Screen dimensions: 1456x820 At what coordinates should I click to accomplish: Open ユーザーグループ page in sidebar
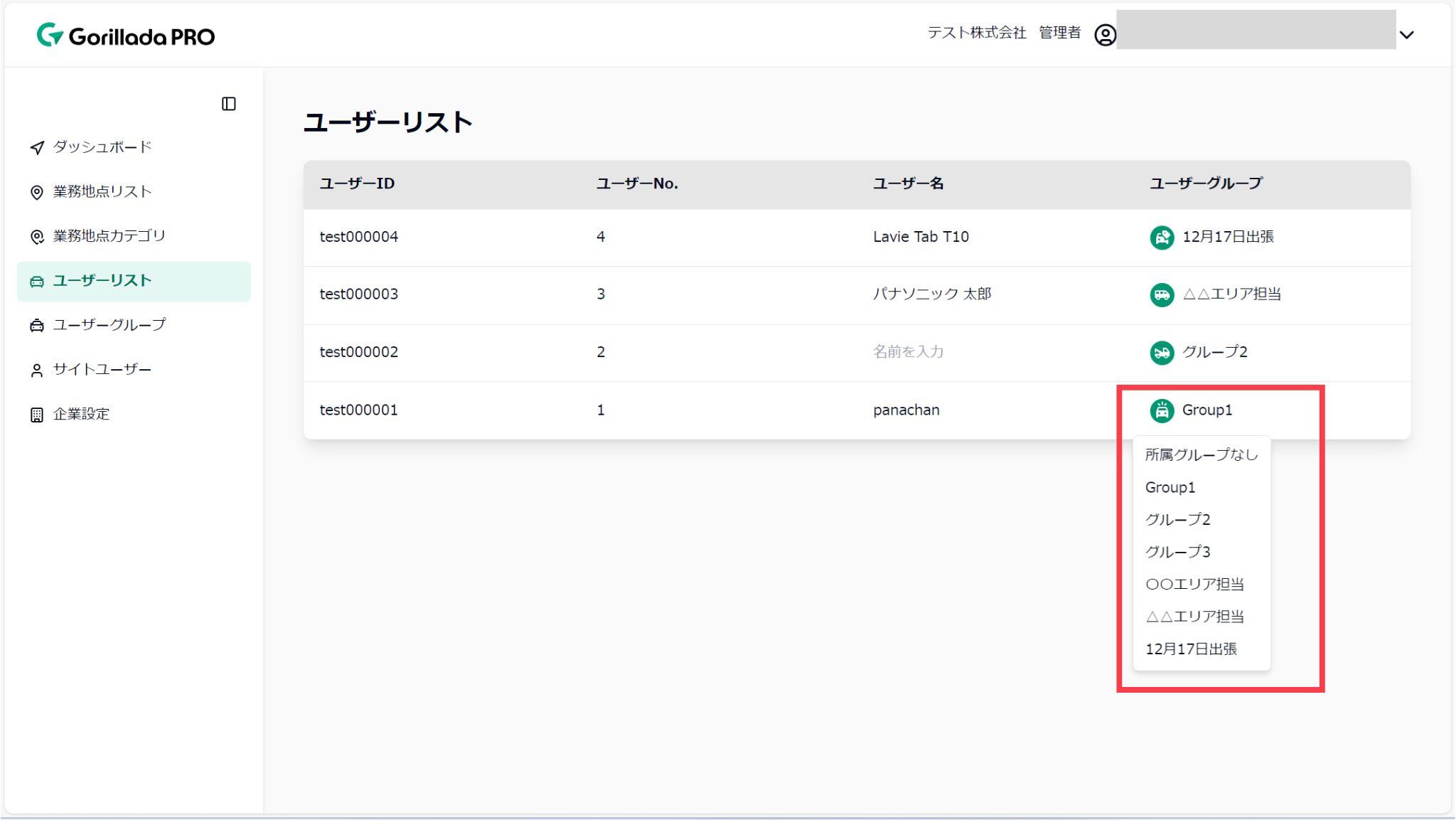tap(134, 325)
